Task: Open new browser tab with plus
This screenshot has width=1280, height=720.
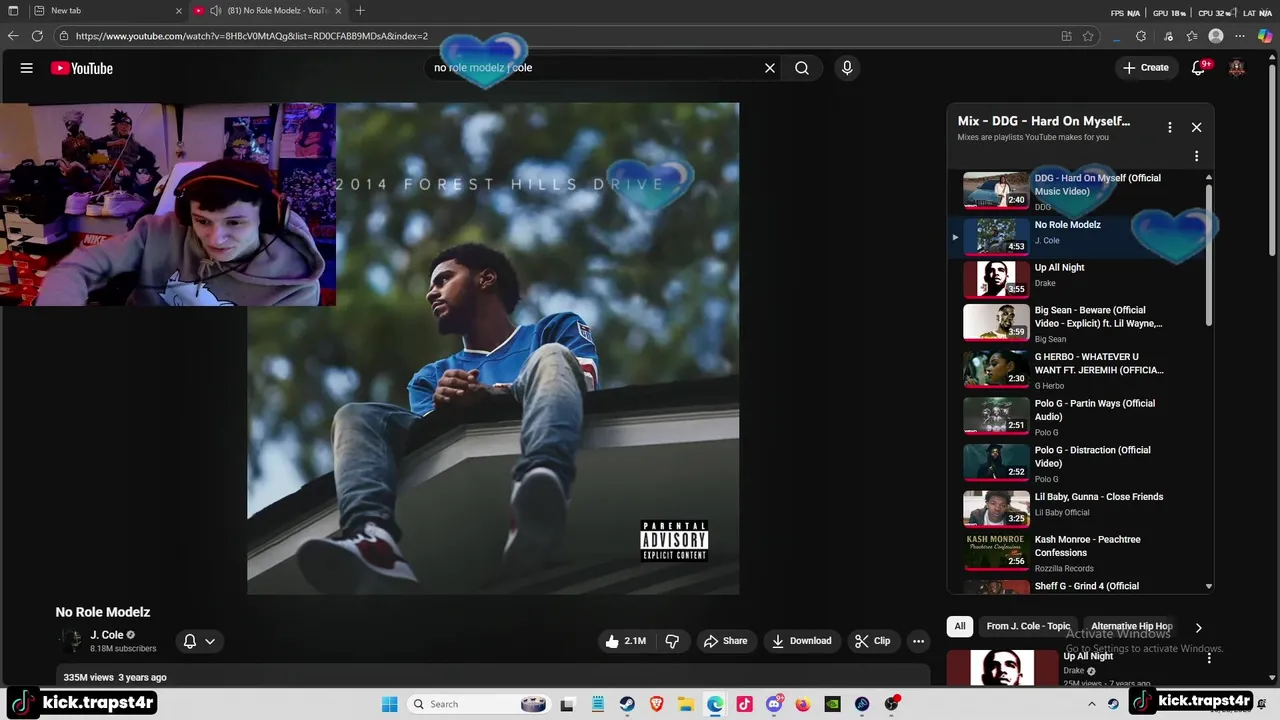Action: click(x=360, y=11)
